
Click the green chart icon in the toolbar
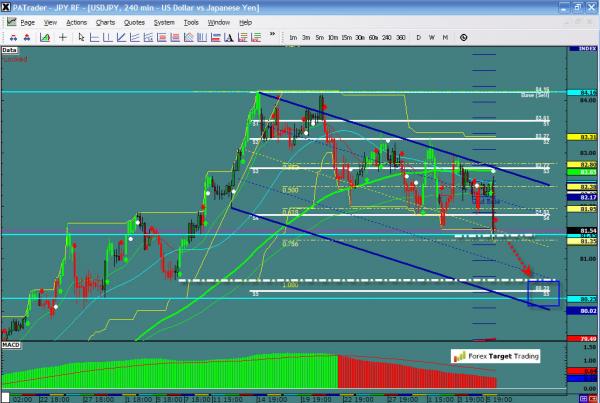43,37
